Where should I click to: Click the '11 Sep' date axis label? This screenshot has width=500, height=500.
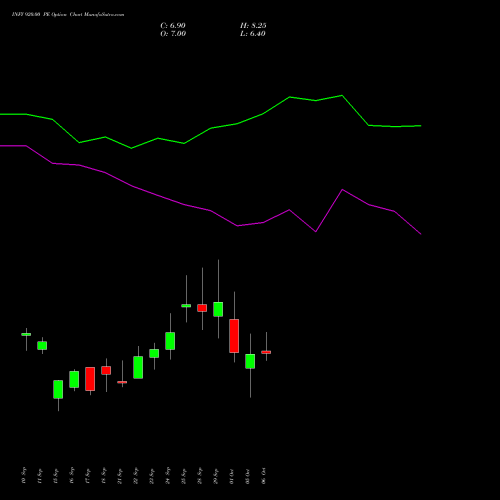click(x=40, y=476)
